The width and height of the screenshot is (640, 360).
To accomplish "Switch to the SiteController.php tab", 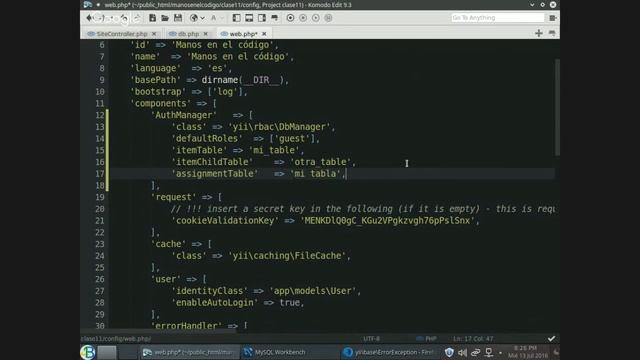I will pyautogui.click(x=121, y=34).
